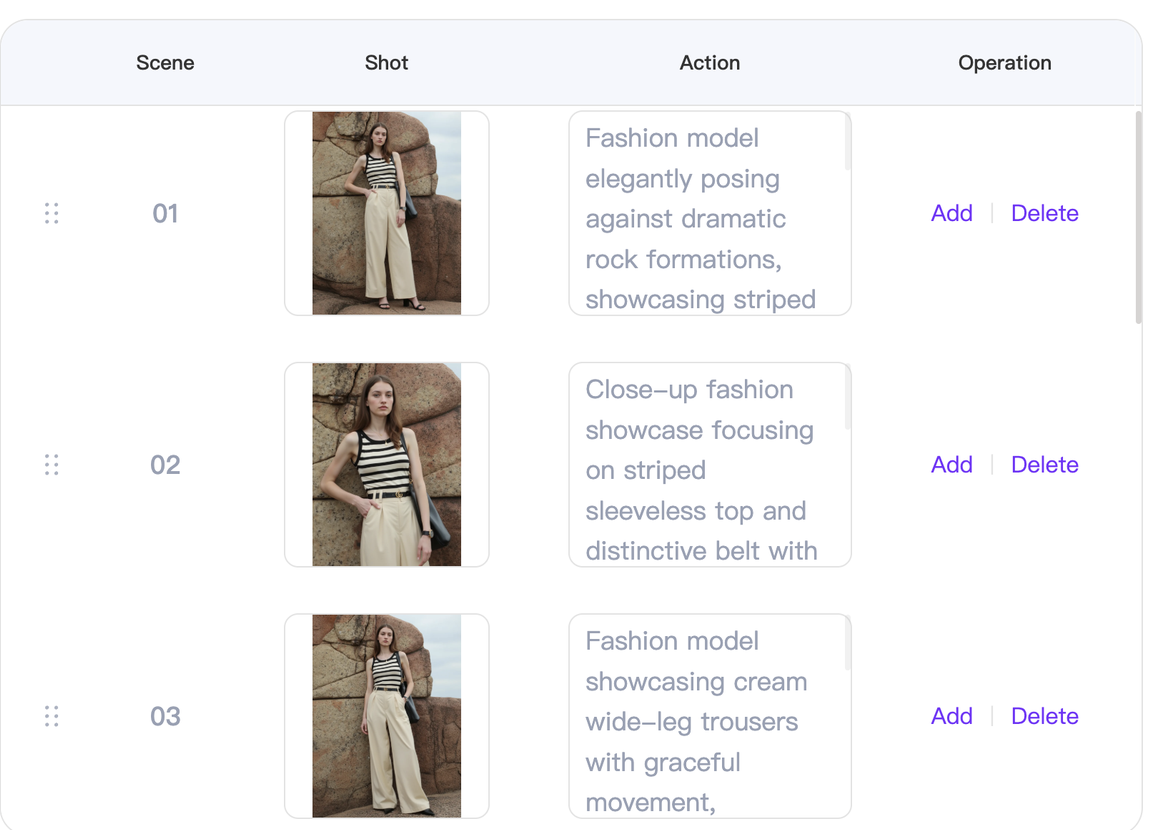Delete scene 02

click(x=1044, y=465)
